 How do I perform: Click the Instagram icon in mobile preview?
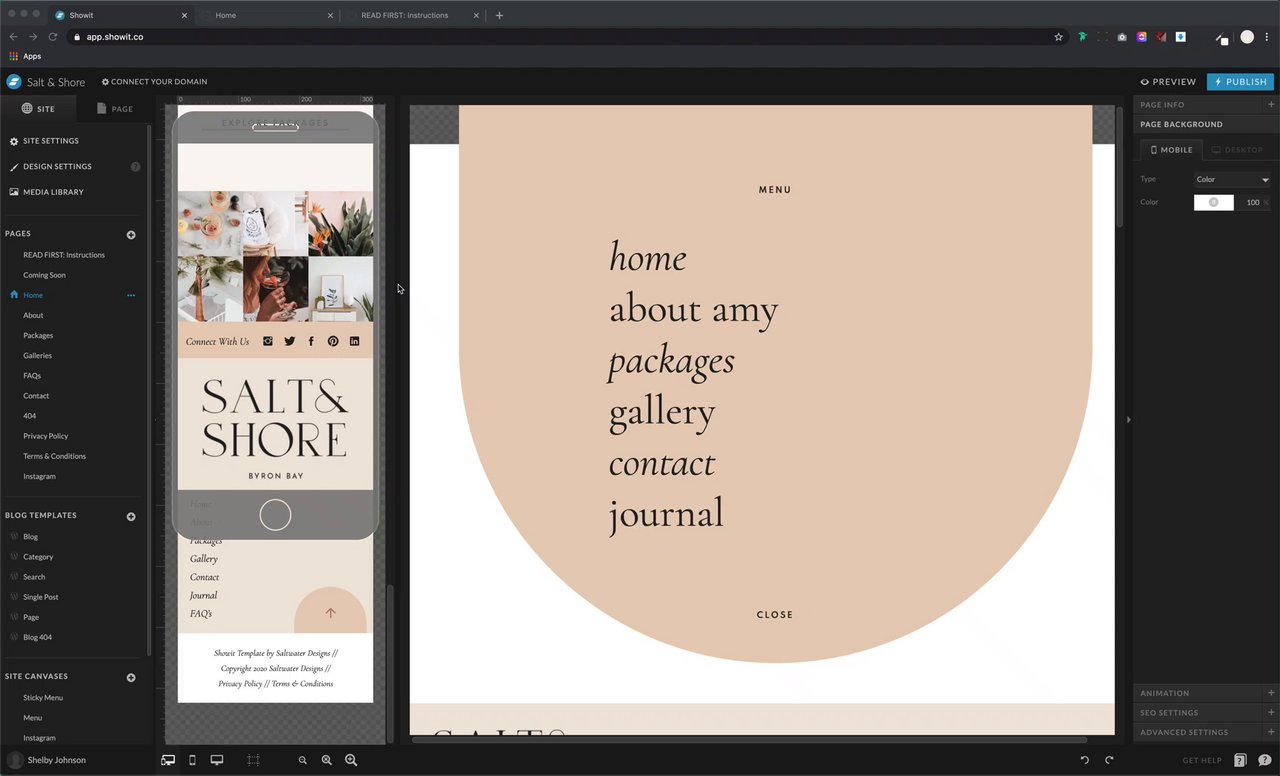coord(268,341)
